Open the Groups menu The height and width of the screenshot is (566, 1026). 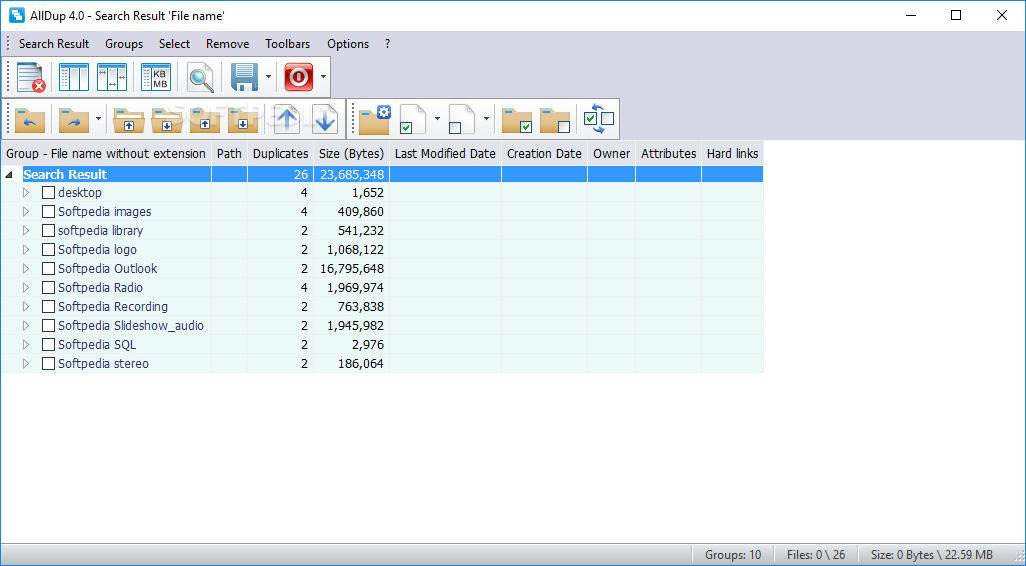tap(124, 44)
